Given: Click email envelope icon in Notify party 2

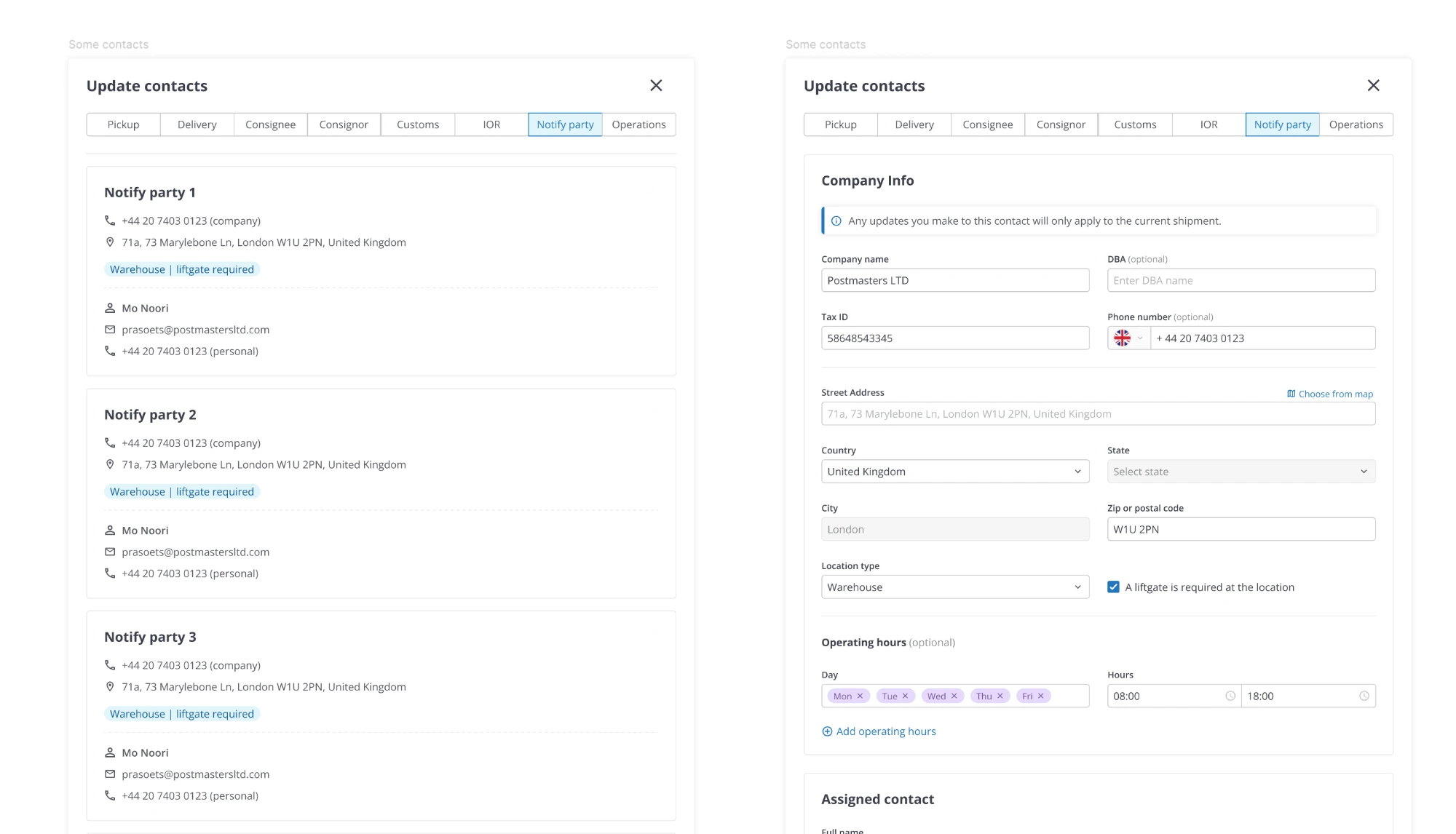Looking at the screenshot, I should [x=110, y=552].
